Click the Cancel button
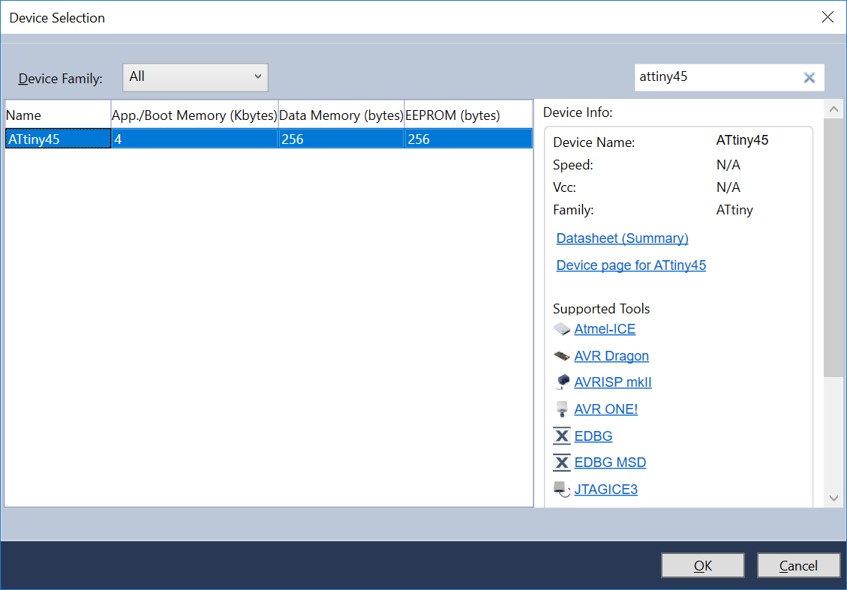Screen dimensions: 847x590 [798, 565]
